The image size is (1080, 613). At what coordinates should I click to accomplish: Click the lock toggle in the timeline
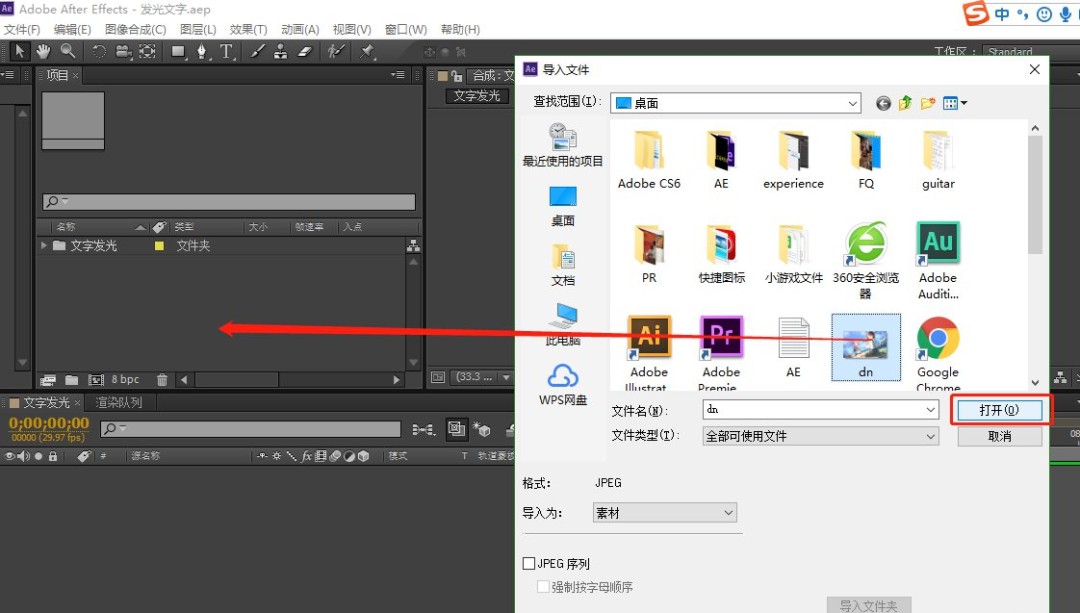[53, 456]
